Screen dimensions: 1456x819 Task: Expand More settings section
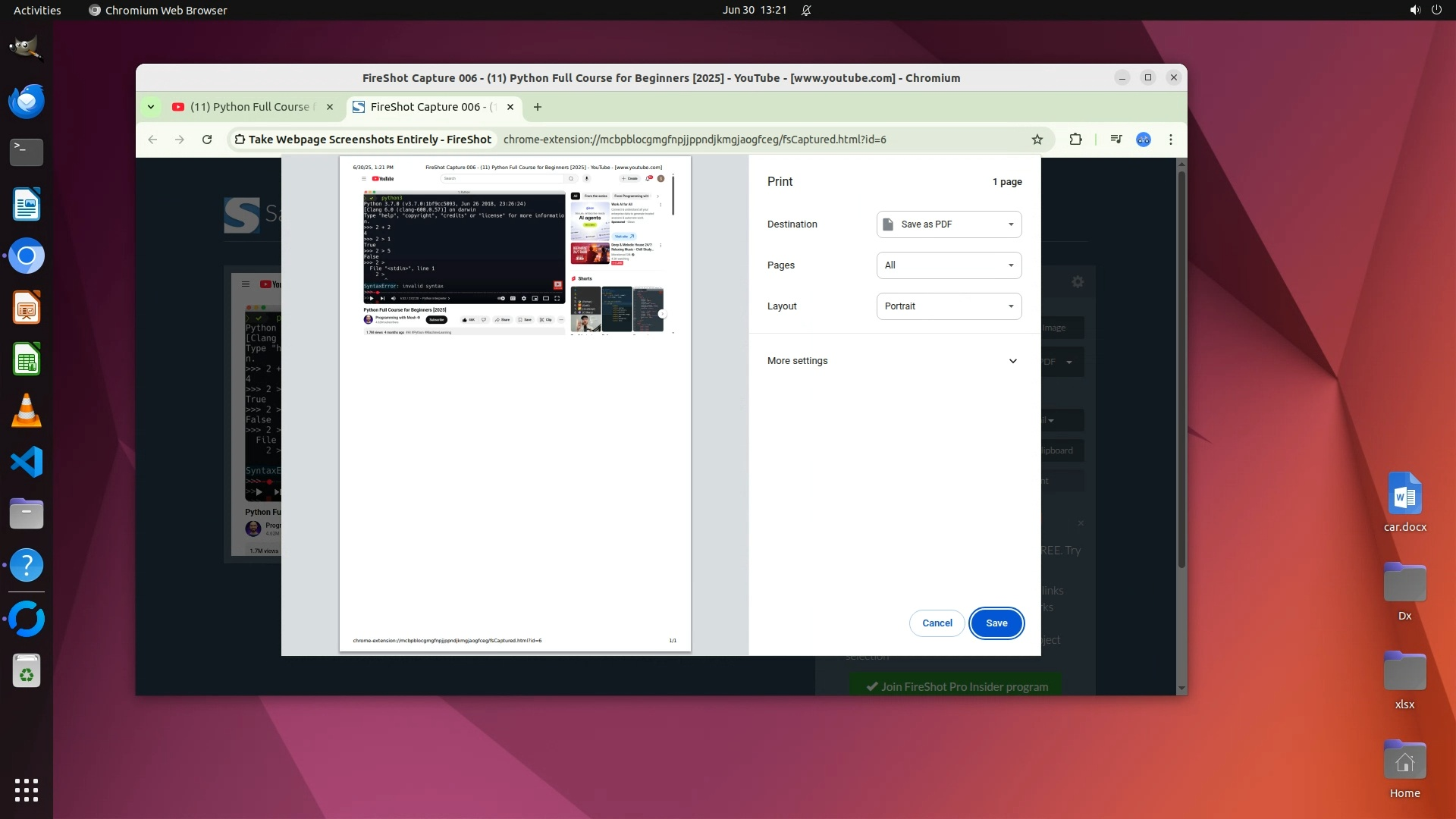pos(893,361)
